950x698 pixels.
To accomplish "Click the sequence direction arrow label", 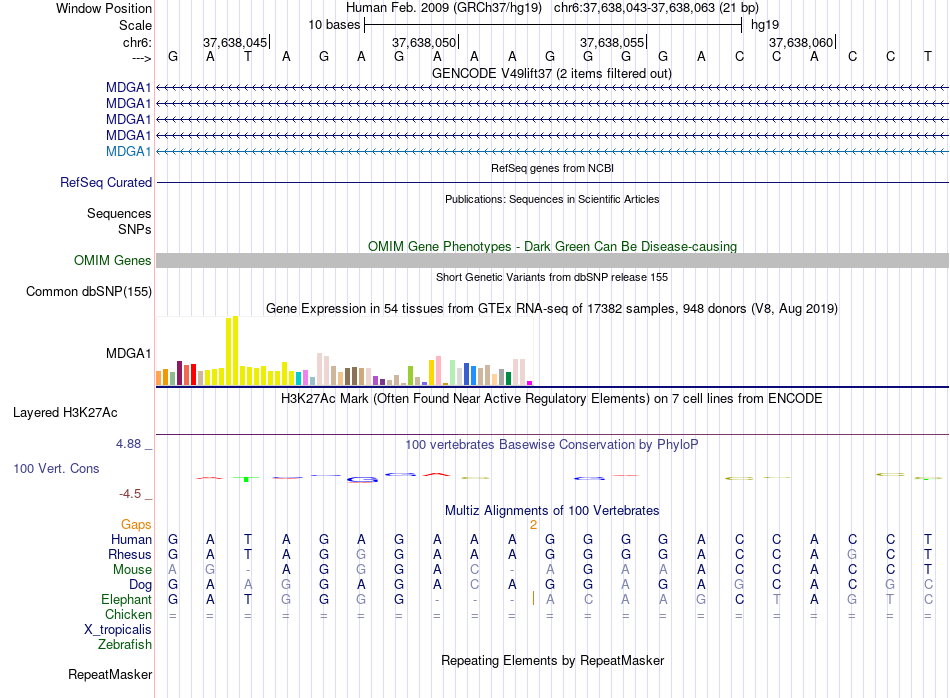I will tap(142, 58).
